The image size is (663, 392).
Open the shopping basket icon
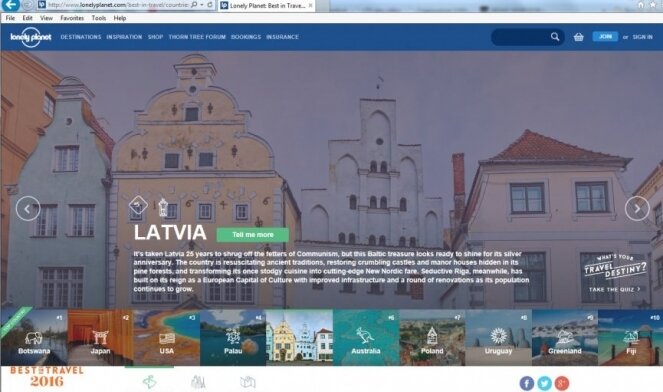(x=578, y=37)
